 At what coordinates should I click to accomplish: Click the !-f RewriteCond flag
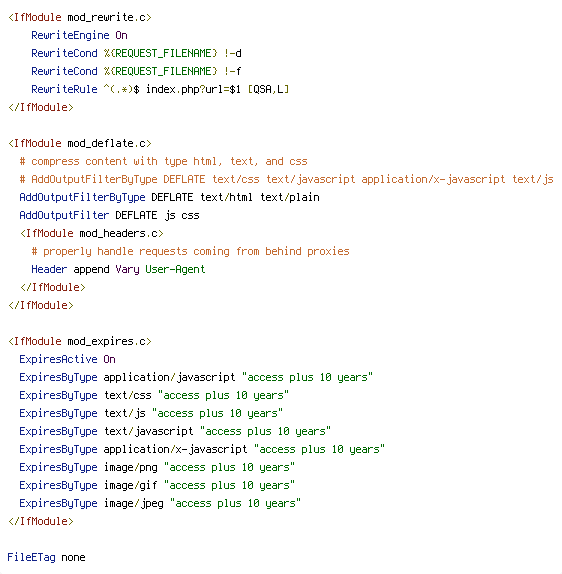point(232,71)
